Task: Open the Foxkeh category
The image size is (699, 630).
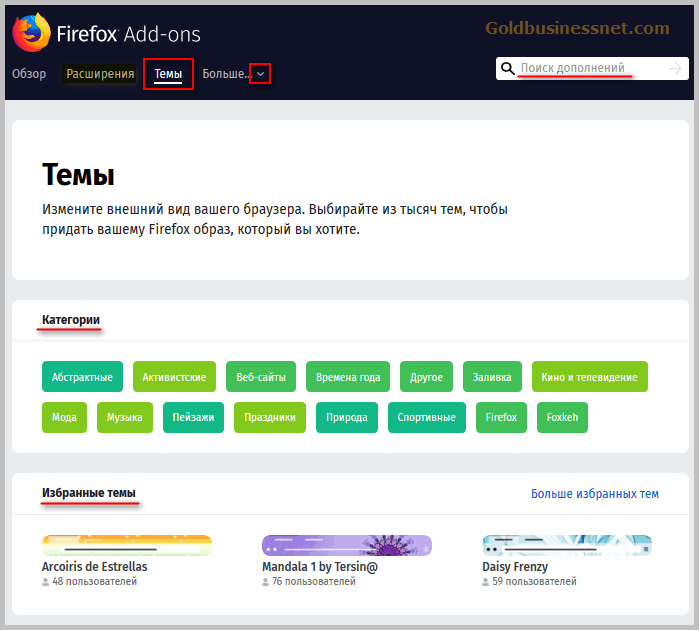Action: 562,417
